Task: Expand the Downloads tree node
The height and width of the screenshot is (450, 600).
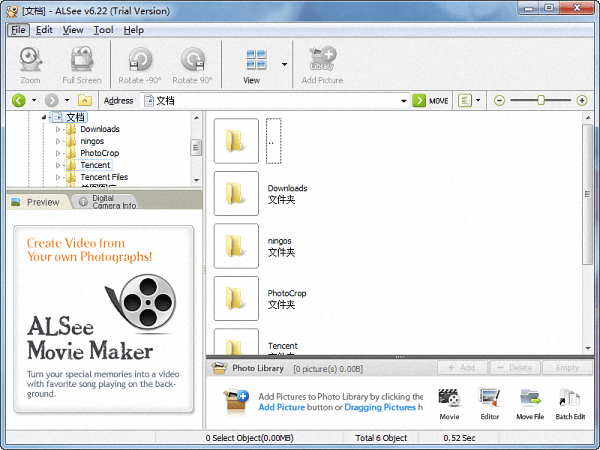Action: (x=58, y=129)
